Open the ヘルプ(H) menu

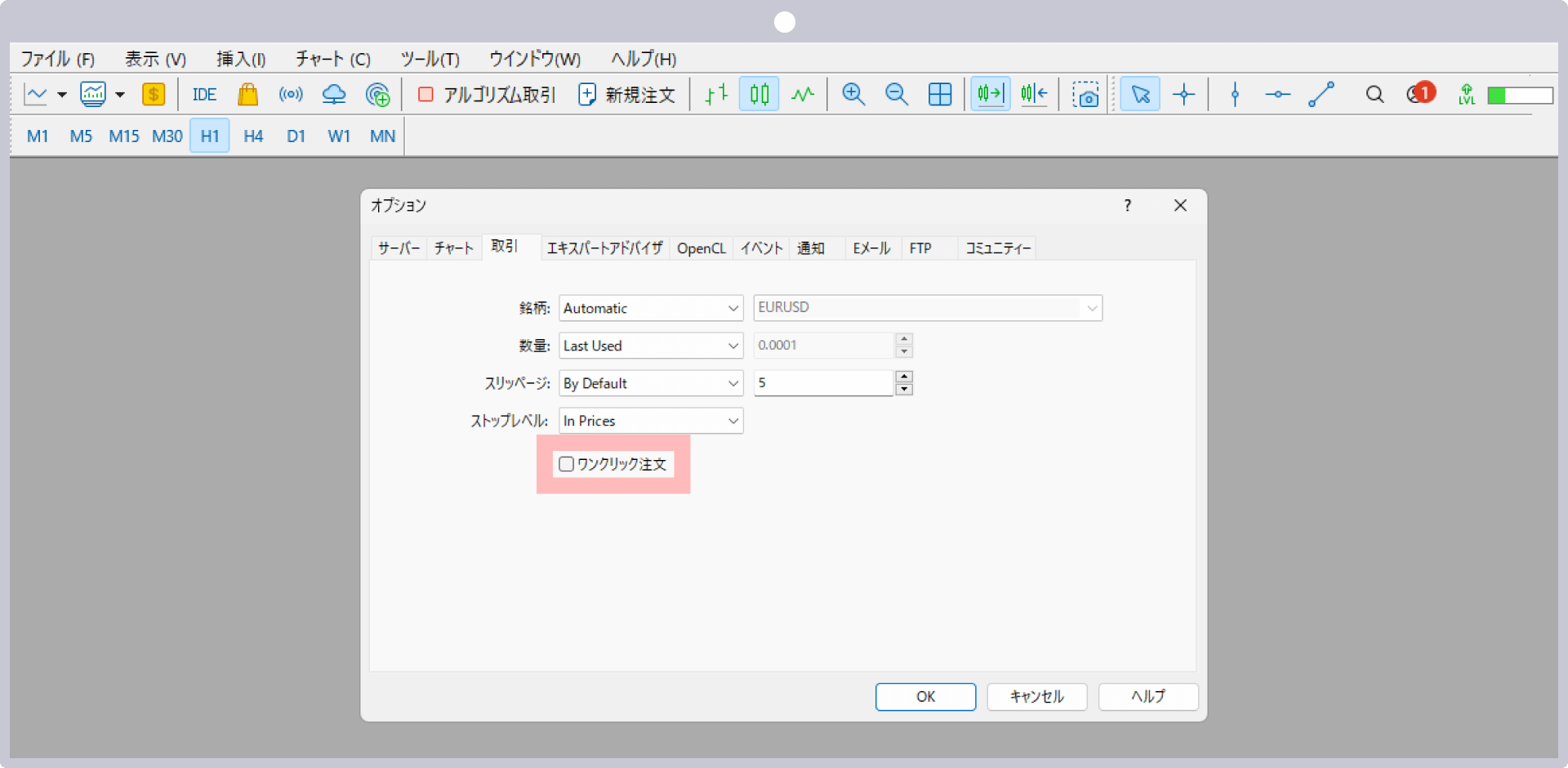tap(644, 59)
